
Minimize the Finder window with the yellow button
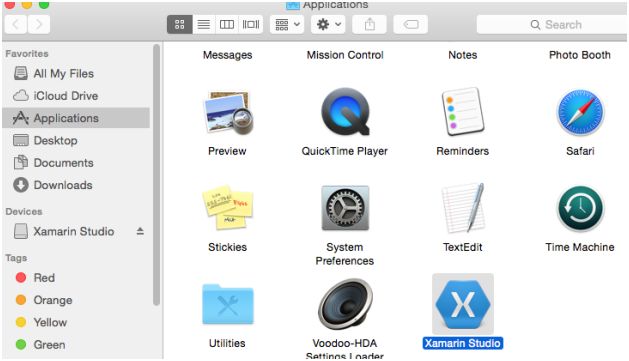(x=27, y=5)
